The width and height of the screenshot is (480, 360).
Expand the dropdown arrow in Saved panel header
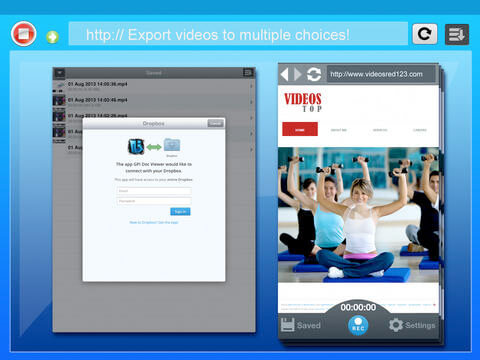tap(60, 72)
